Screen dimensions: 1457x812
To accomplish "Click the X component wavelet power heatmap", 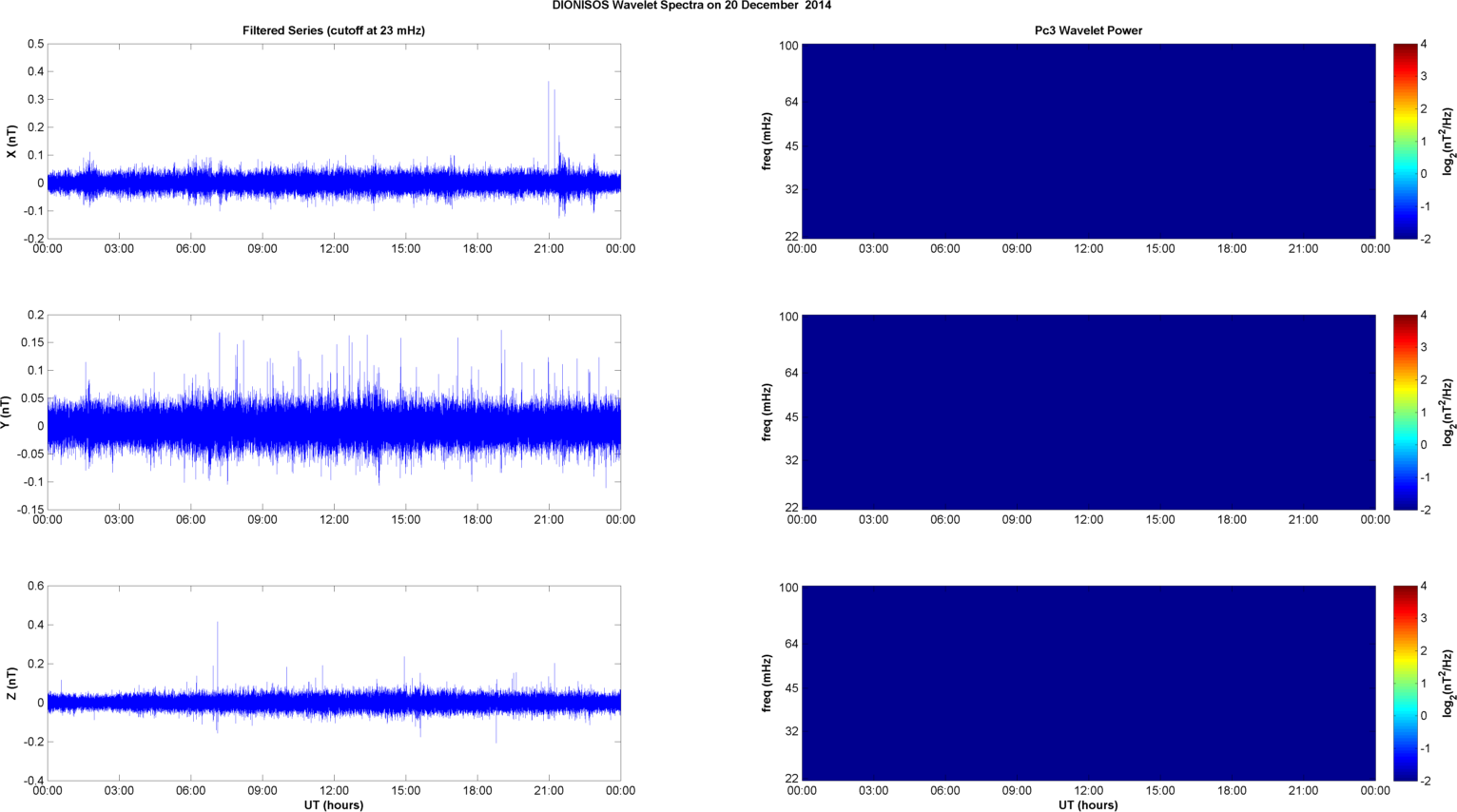I will coord(1088,141).
